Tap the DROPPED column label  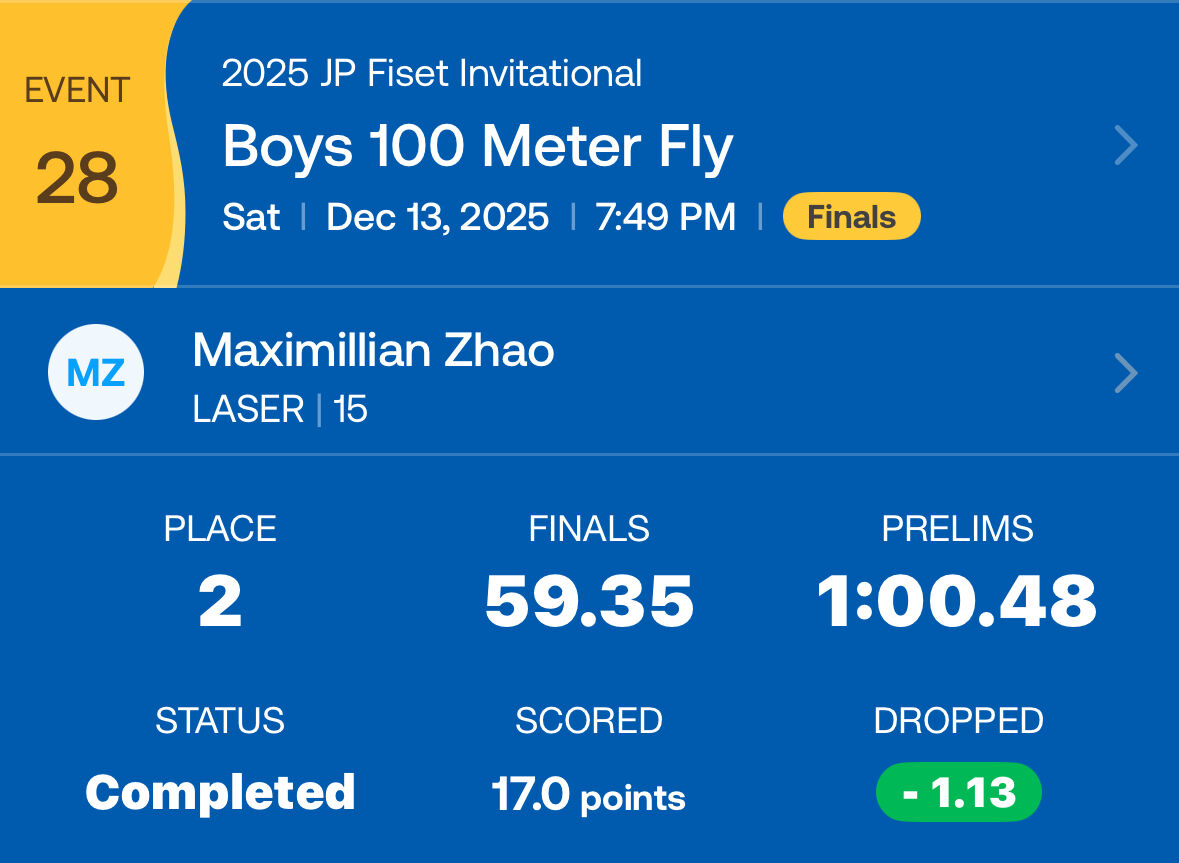[x=958, y=721]
